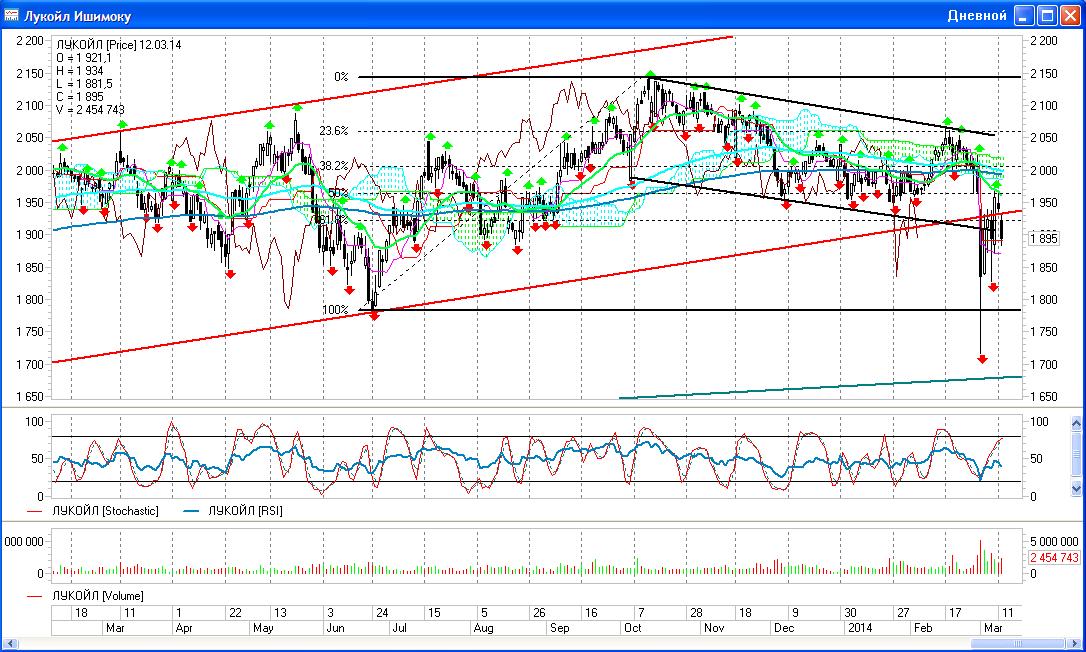
Task: Click the horizontal scrollbar left arrow
Action: point(8,644)
